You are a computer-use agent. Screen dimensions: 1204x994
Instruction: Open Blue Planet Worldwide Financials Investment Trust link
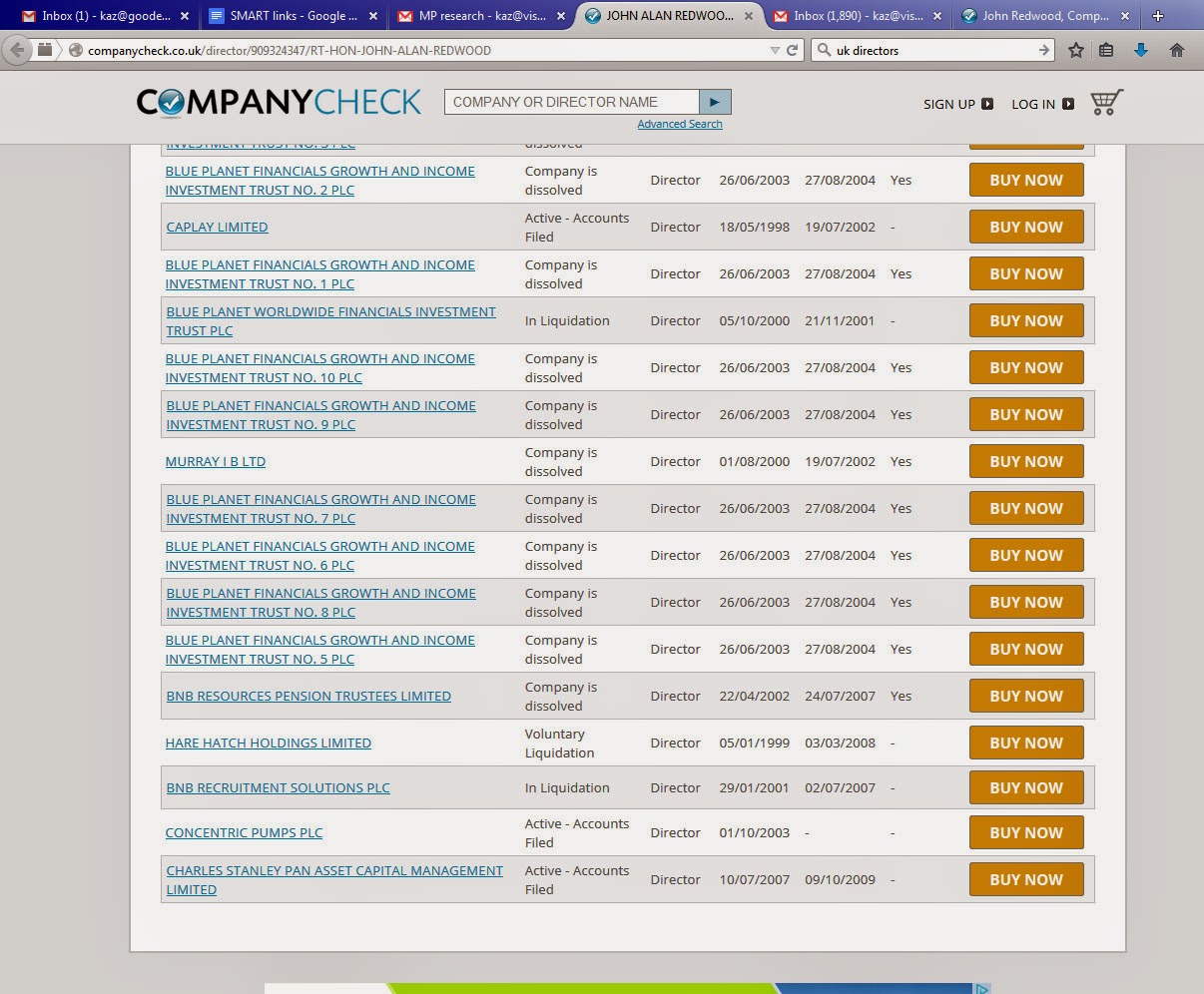click(x=330, y=320)
